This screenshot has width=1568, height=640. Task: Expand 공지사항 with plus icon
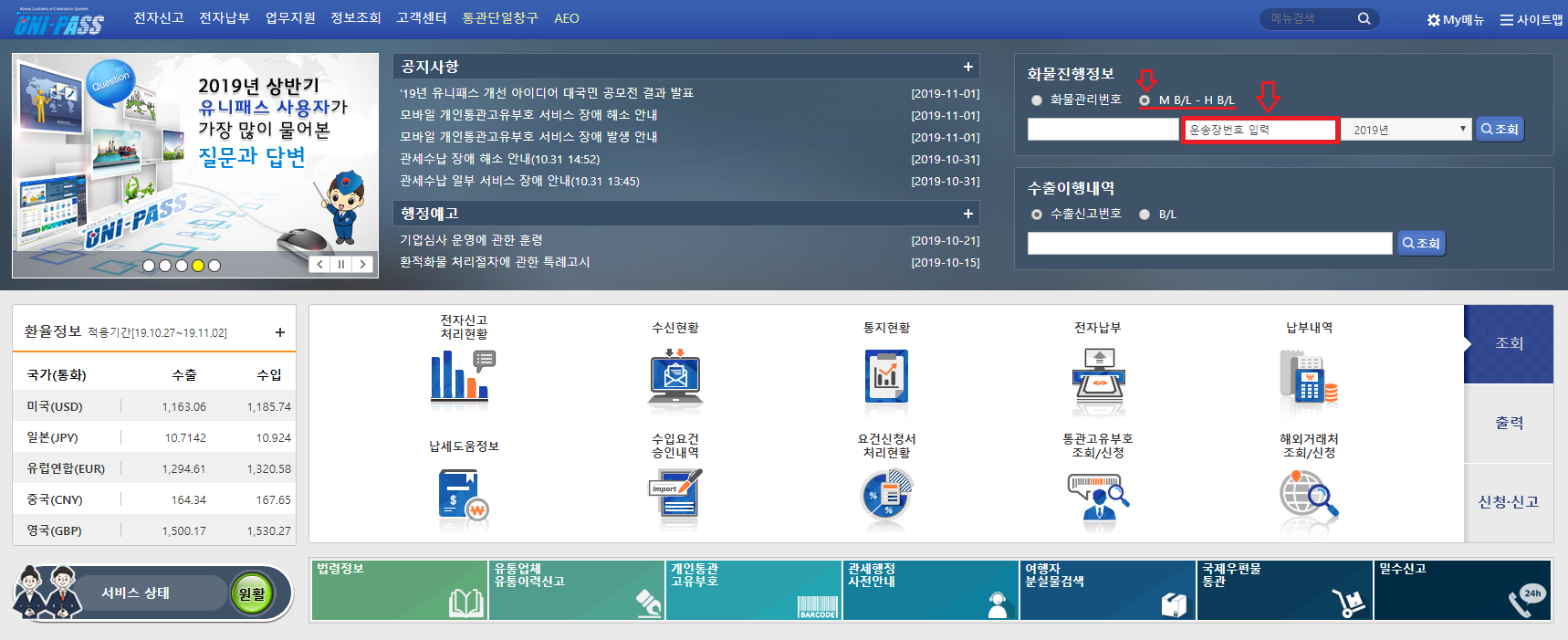967,67
